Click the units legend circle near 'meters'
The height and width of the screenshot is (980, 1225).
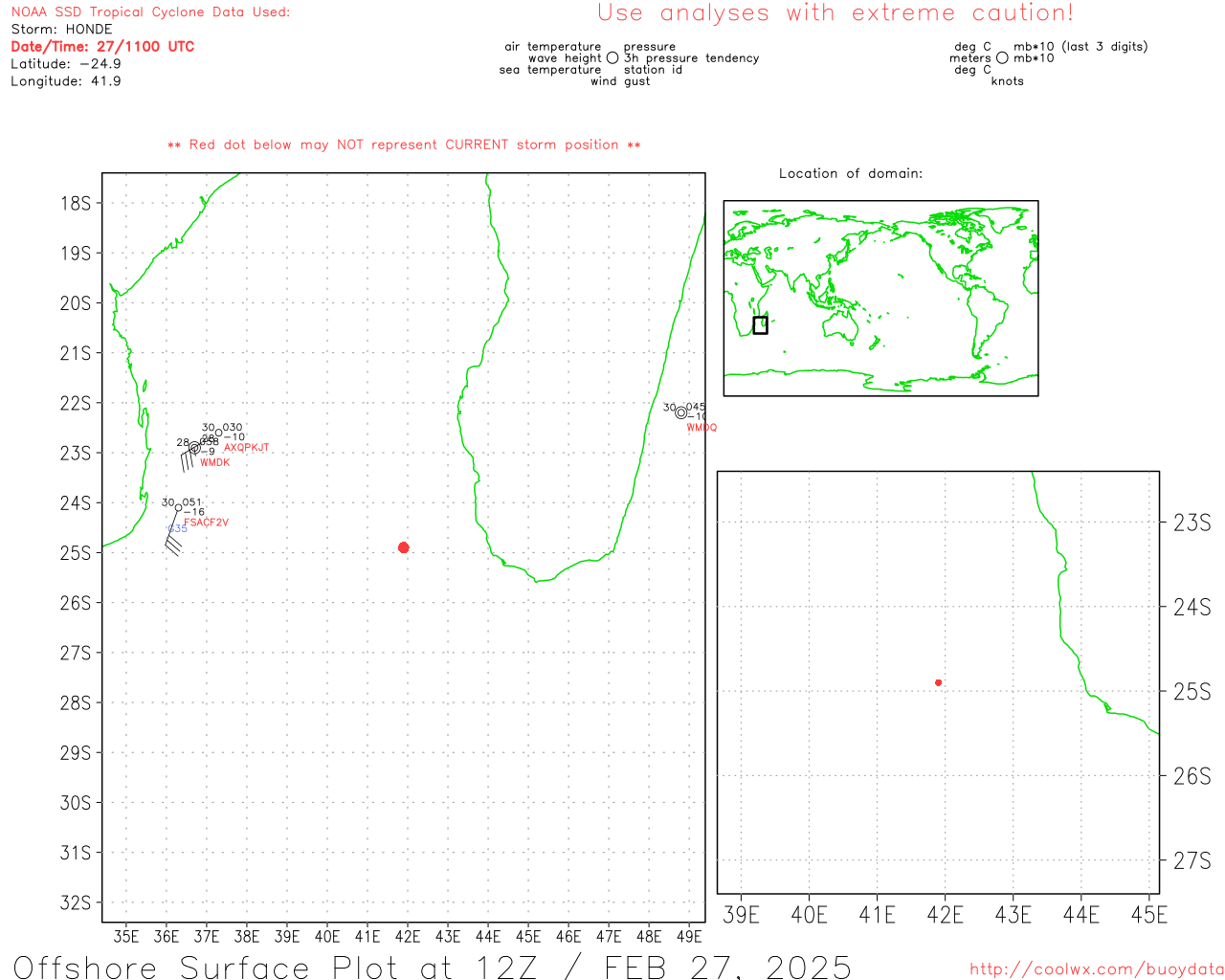(1002, 58)
